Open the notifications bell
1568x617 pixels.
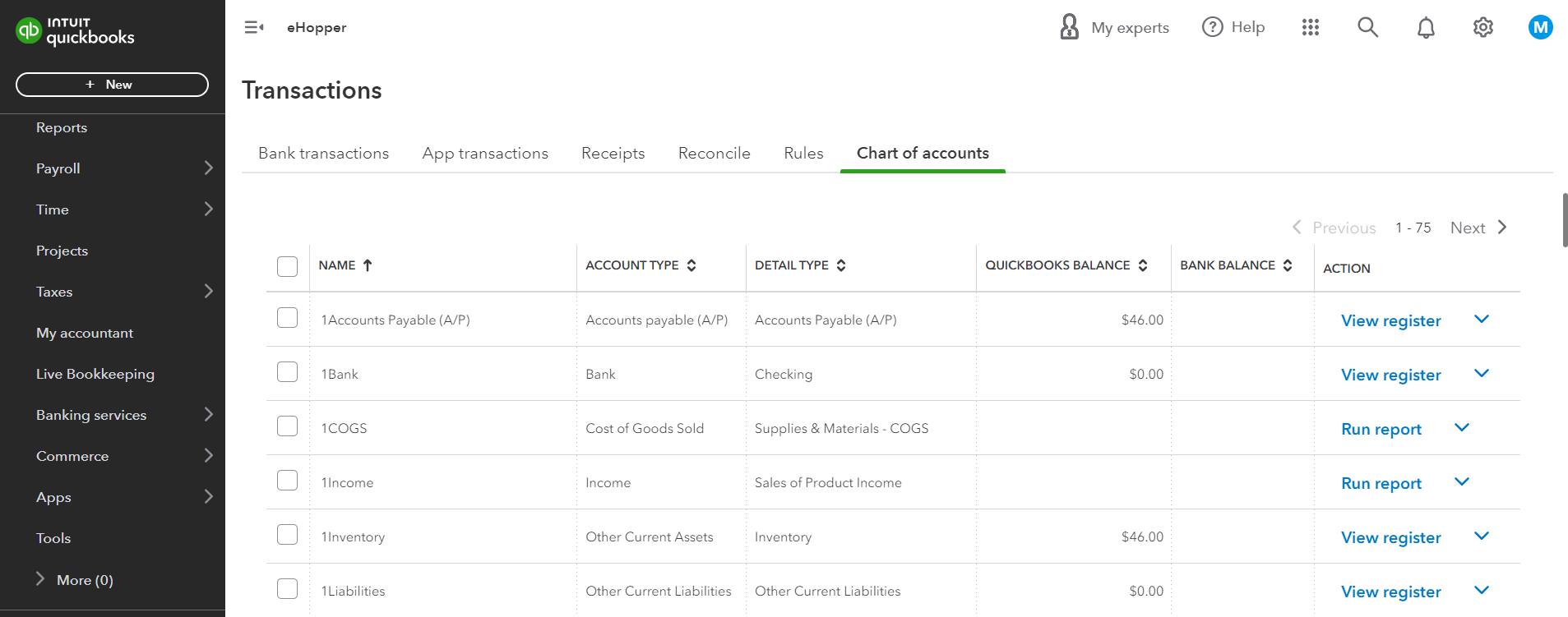click(1426, 28)
